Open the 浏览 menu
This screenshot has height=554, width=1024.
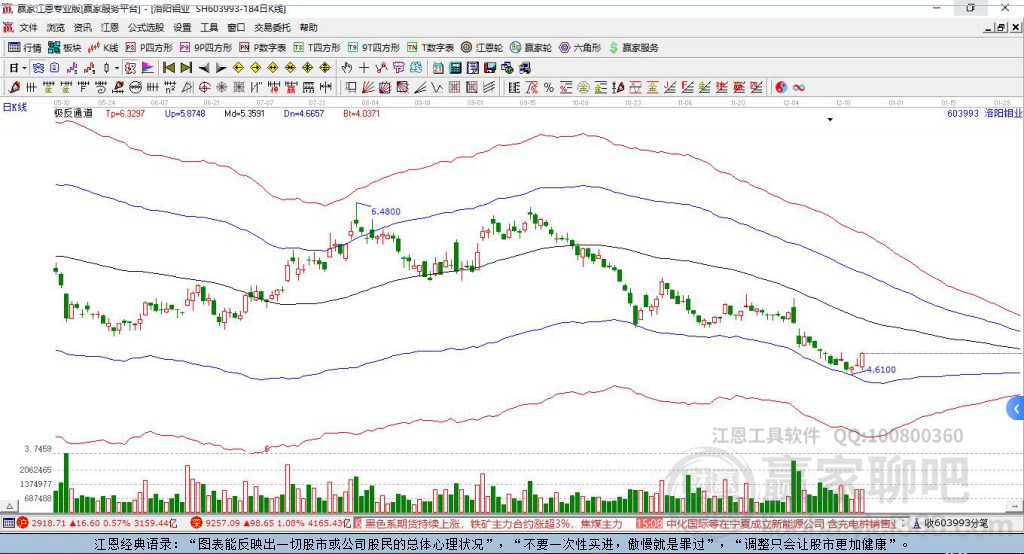pos(56,27)
